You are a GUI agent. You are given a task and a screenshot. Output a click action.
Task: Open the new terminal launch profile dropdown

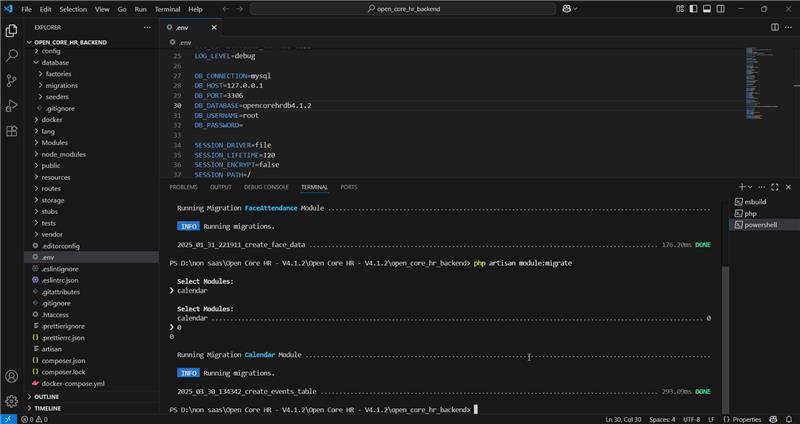tap(749, 187)
